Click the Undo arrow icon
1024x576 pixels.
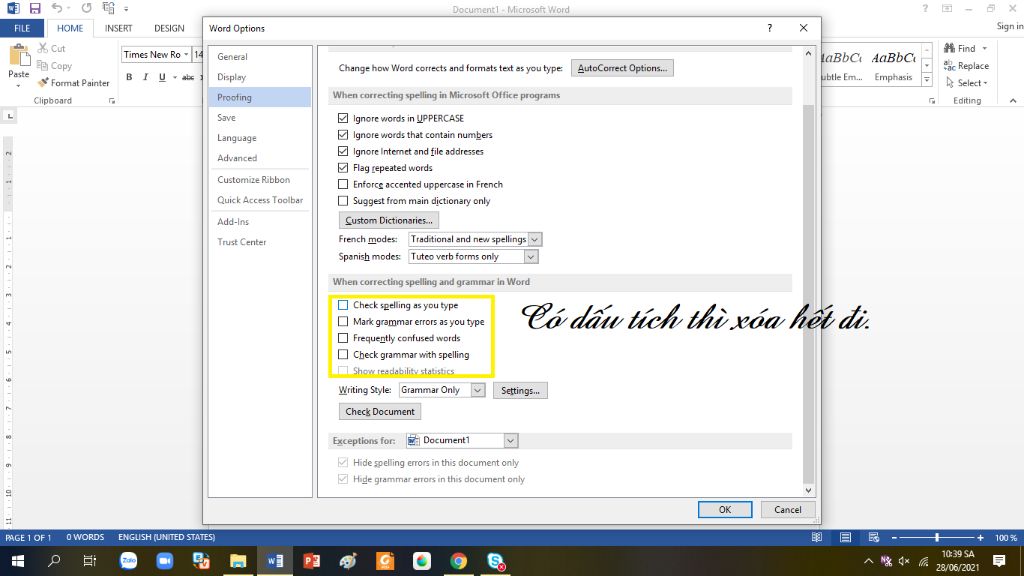pos(57,8)
